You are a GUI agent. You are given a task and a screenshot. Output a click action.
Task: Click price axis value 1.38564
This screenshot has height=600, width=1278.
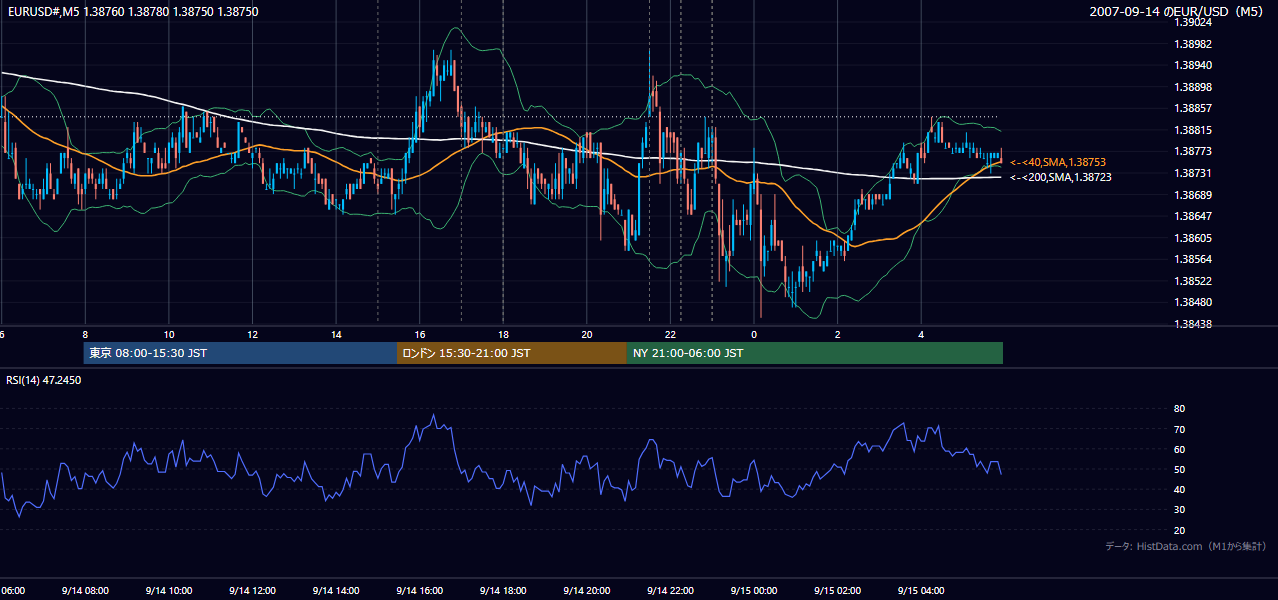1193,259
